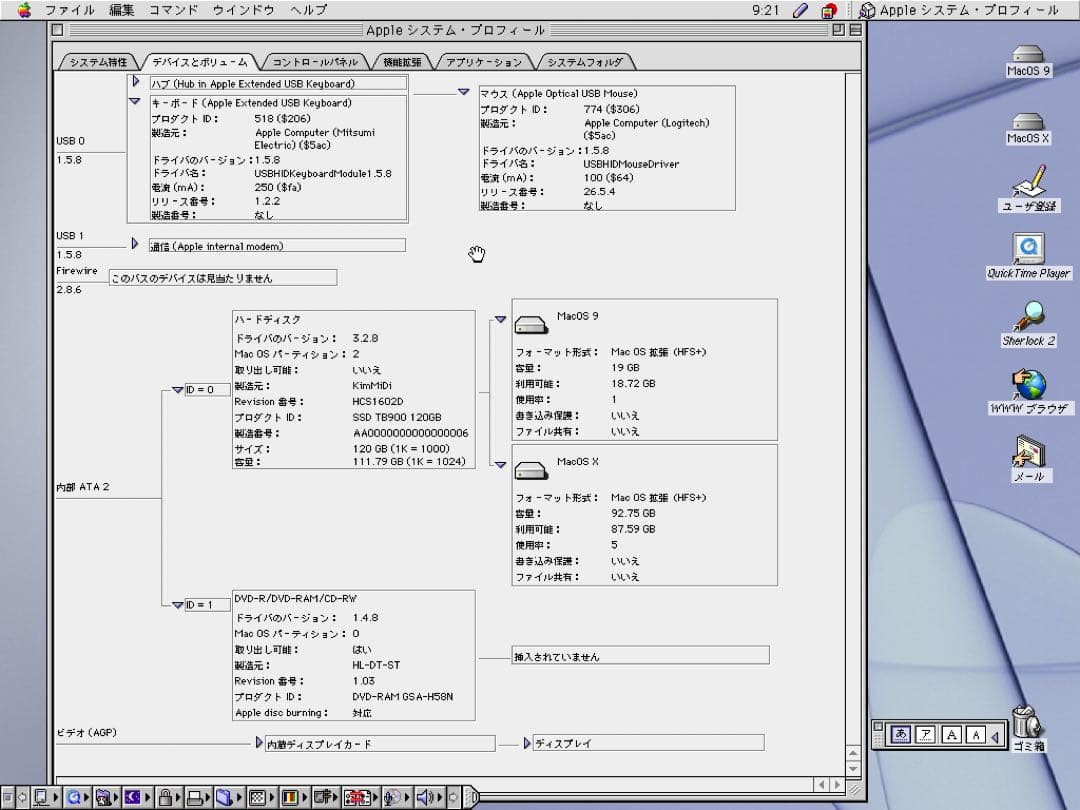Switch to the システム特性 tab
The width and height of the screenshot is (1080, 810).
[x=98, y=62]
